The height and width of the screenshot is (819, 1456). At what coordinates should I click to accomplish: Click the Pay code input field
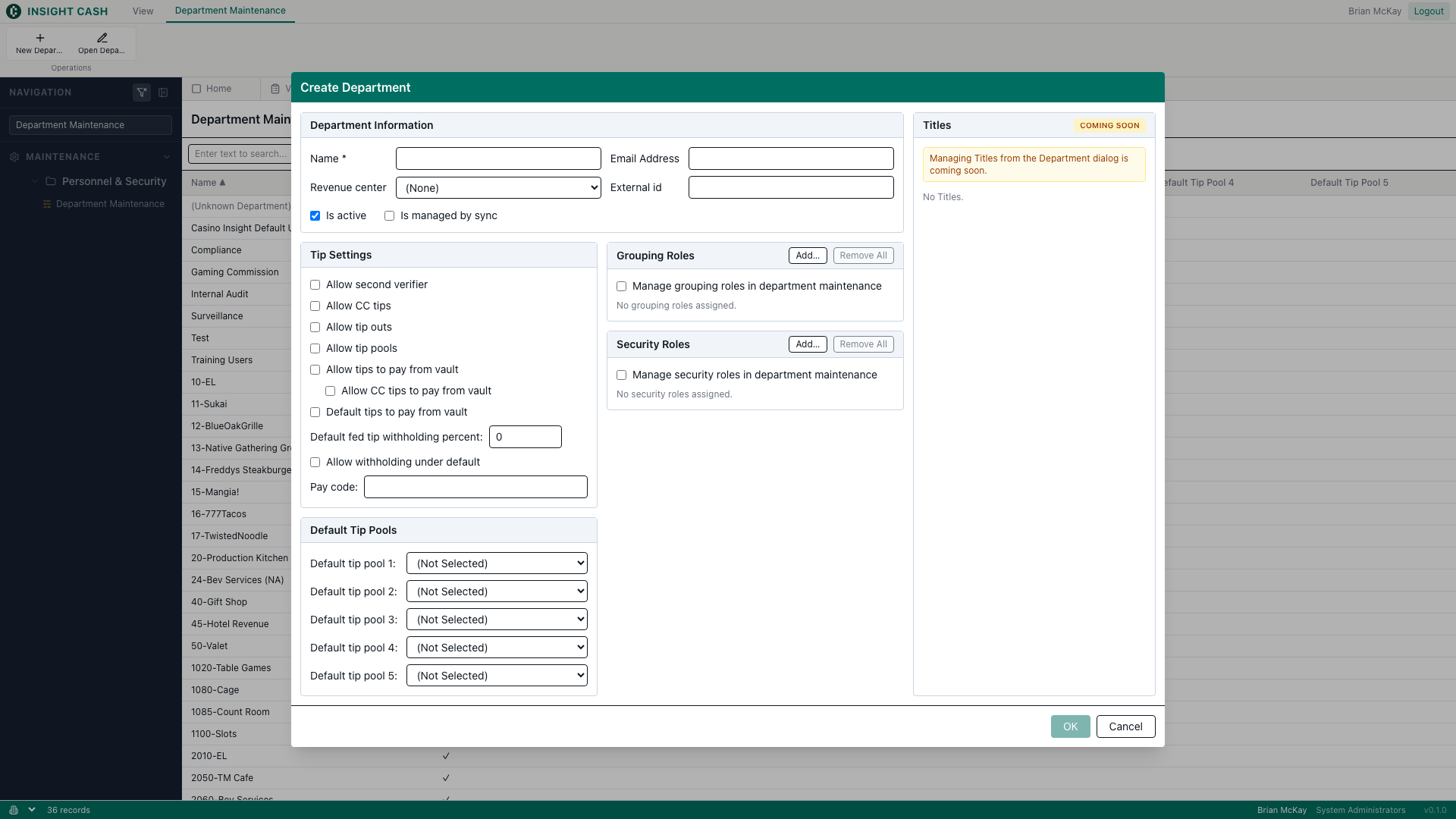tap(475, 487)
